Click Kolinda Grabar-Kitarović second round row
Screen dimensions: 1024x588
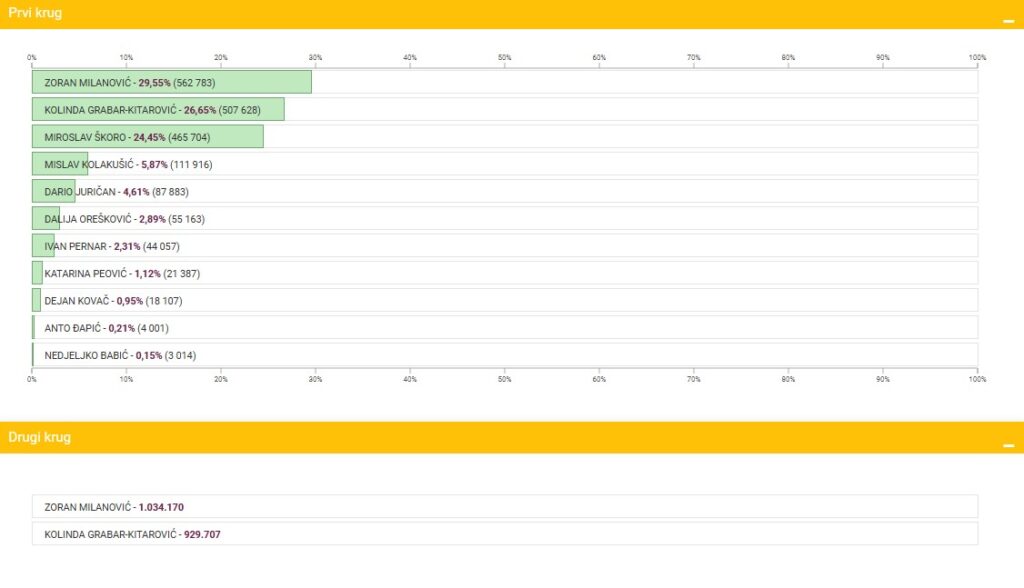click(x=504, y=534)
